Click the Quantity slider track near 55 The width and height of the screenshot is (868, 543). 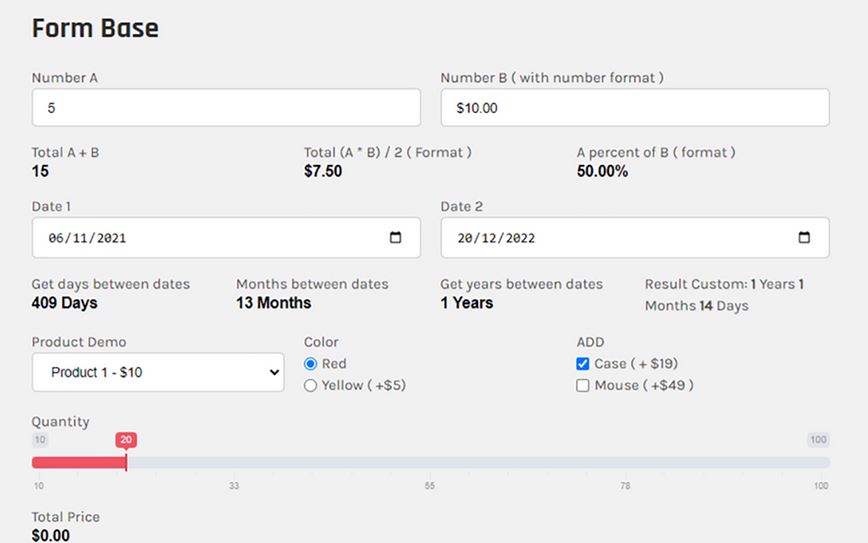coord(430,462)
